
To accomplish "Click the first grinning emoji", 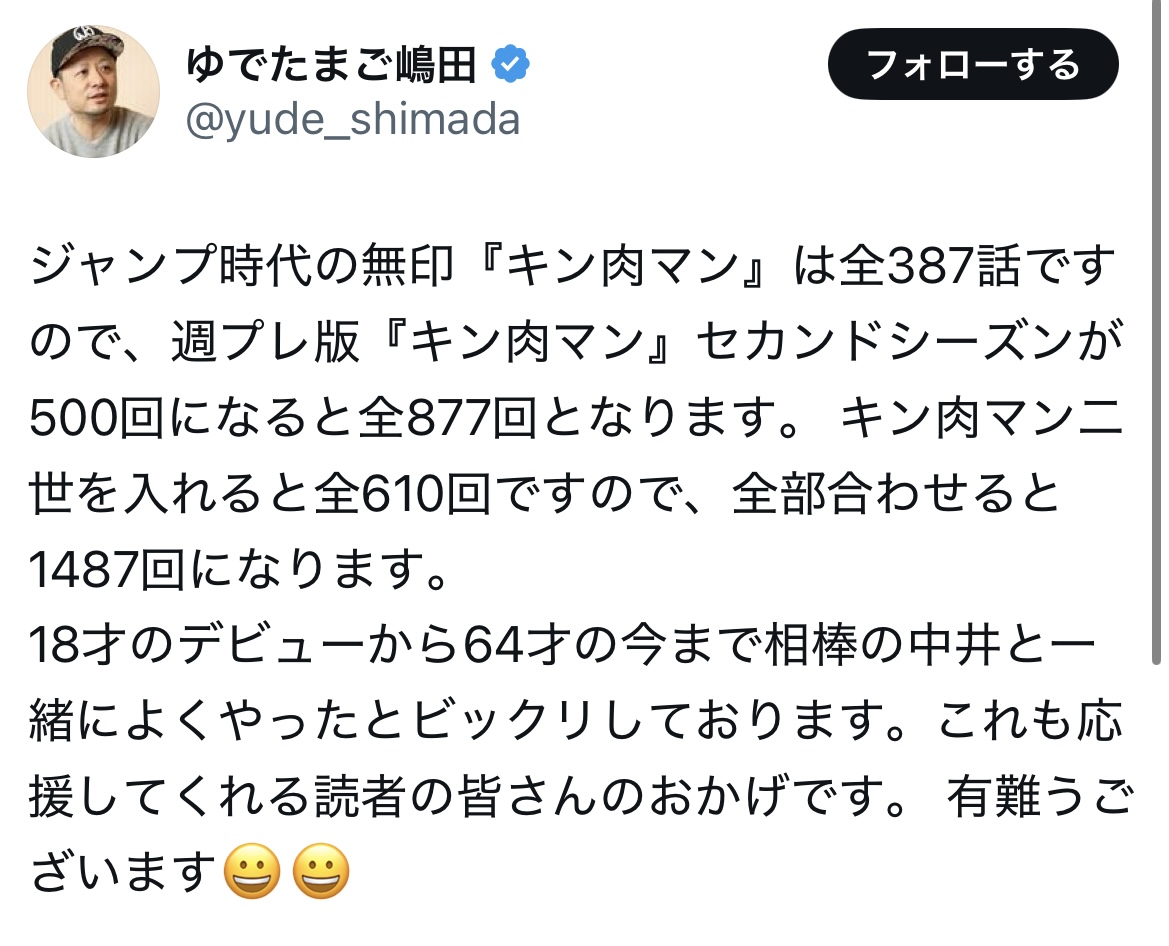I will (x=253, y=871).
